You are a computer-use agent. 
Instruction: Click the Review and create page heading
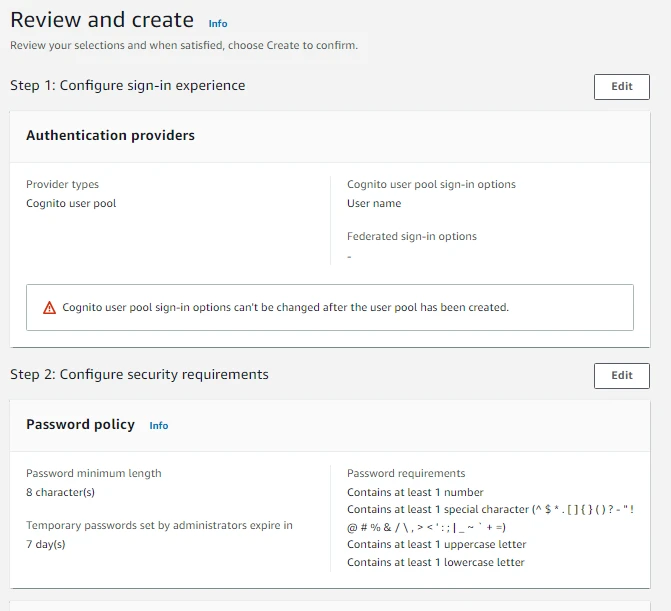102,20
